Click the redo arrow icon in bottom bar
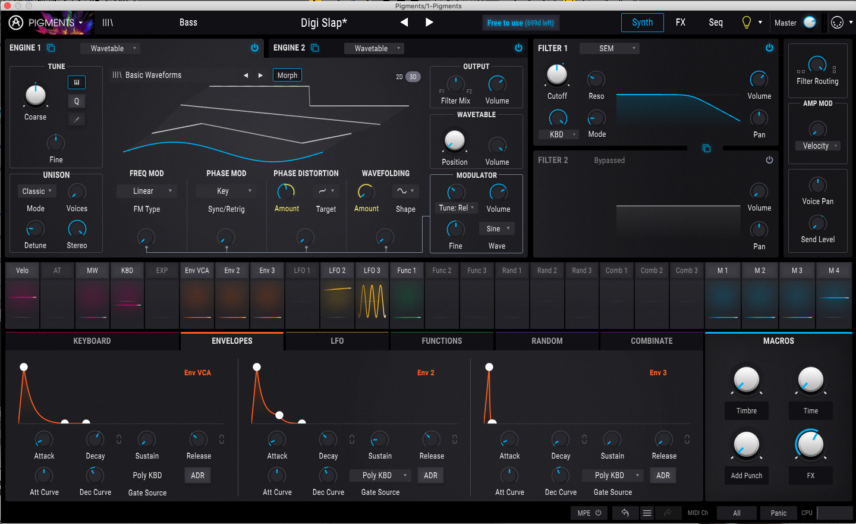This screenshot has height=524, width=856. click(667, 513)
